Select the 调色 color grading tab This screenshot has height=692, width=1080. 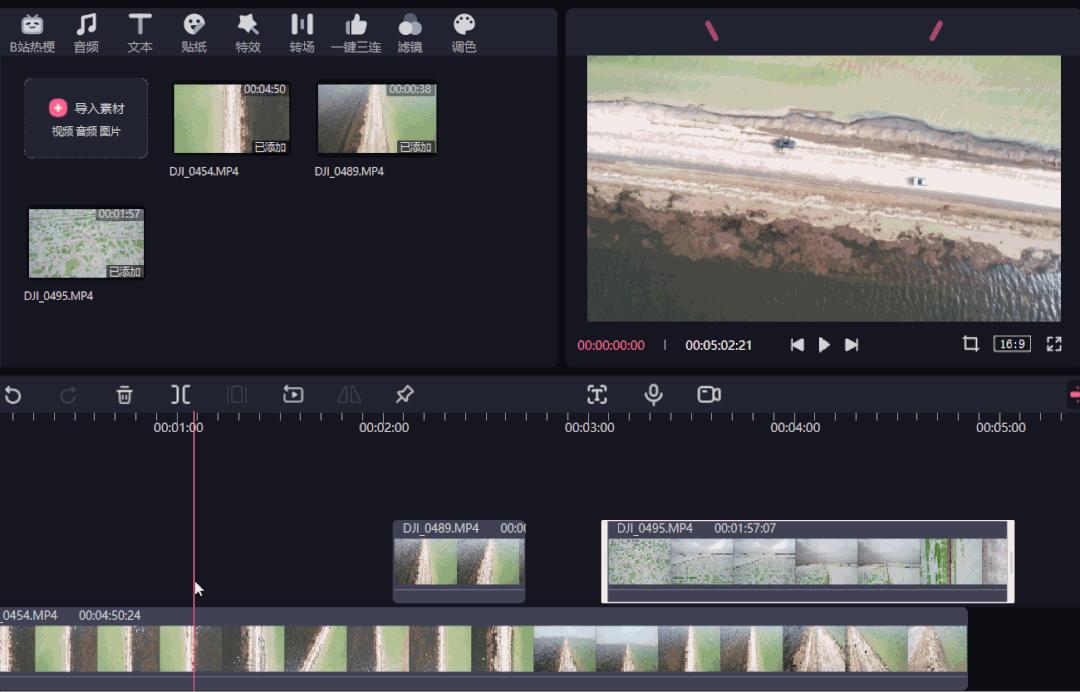click(464, 33)
